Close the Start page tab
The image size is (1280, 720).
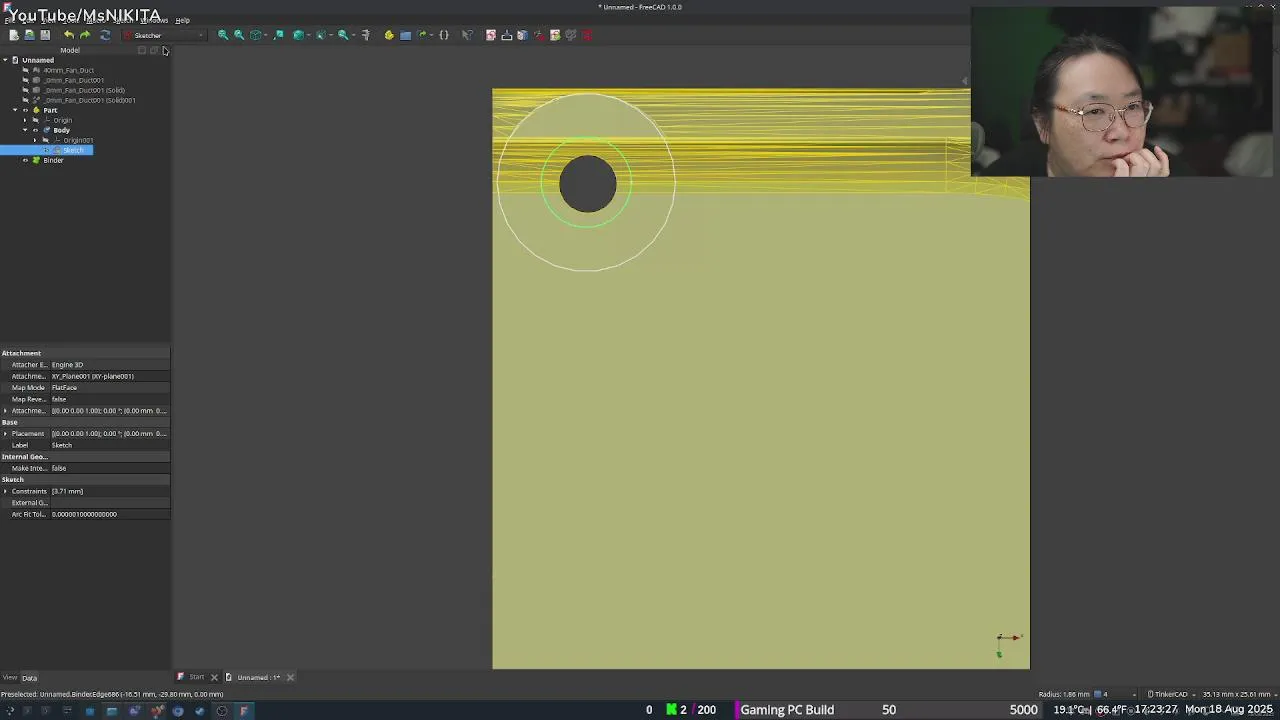[214, 677]
